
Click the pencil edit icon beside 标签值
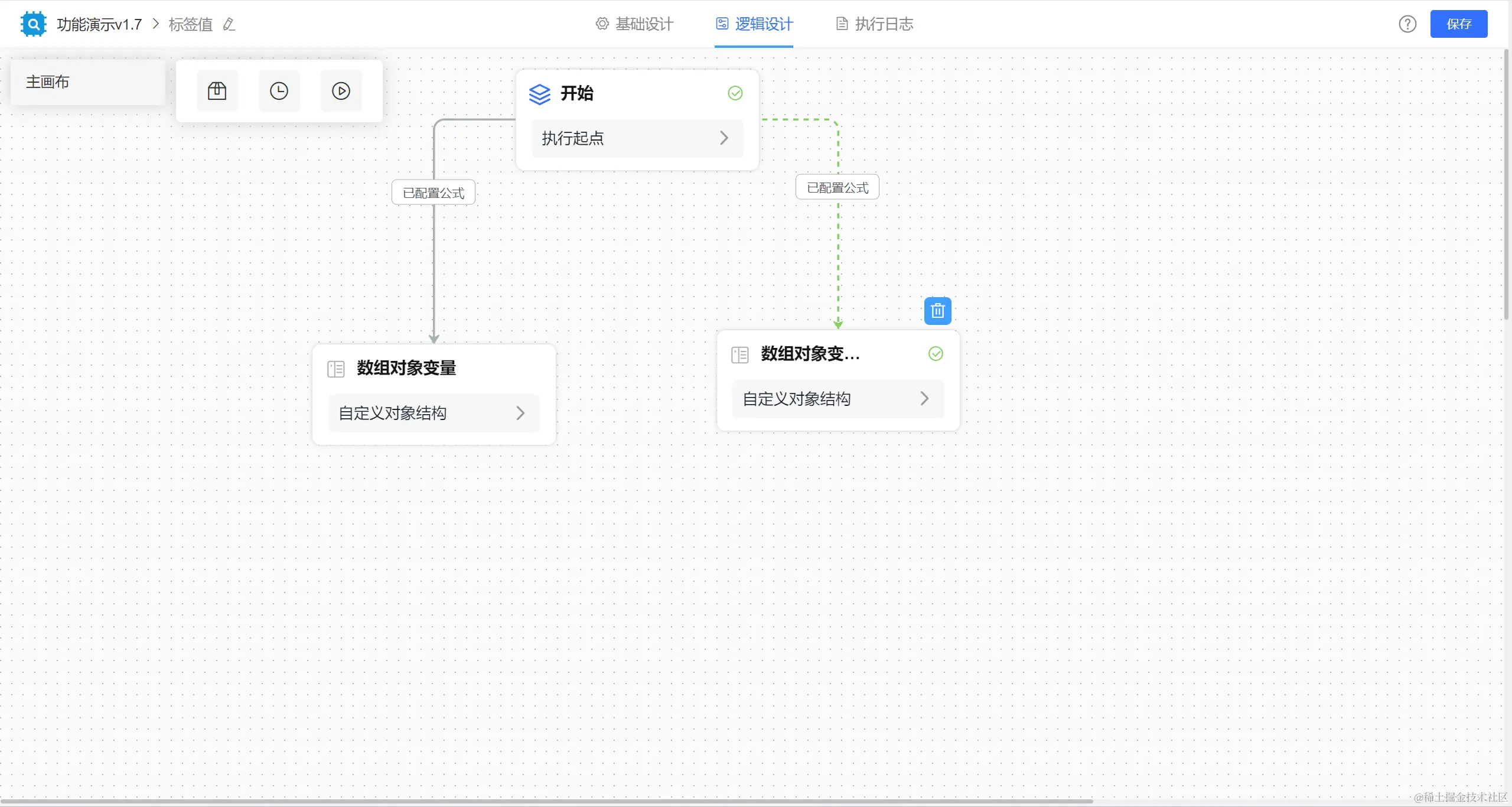point(229,24)
